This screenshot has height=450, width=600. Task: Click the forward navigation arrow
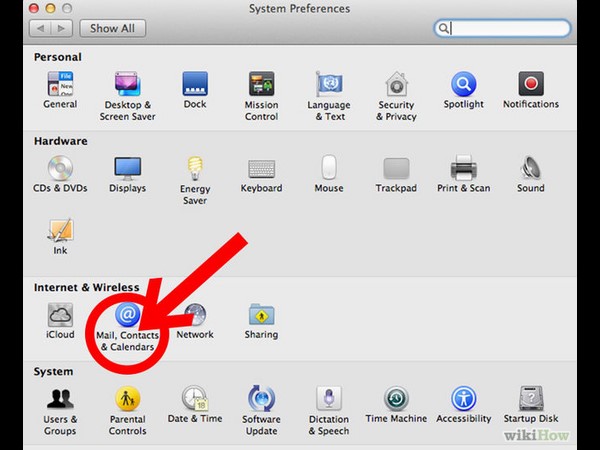(62, 28)
